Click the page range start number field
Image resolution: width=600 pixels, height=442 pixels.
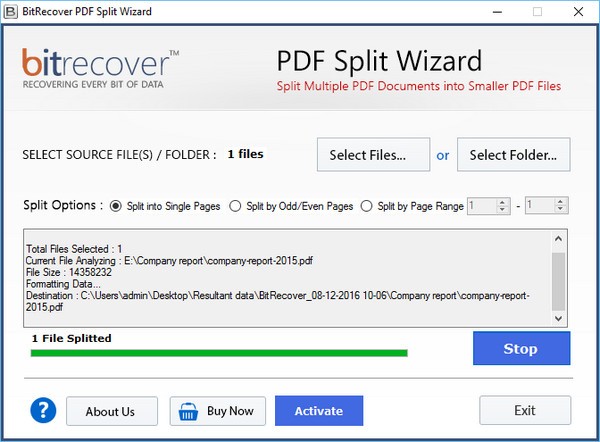coord(480,206)
